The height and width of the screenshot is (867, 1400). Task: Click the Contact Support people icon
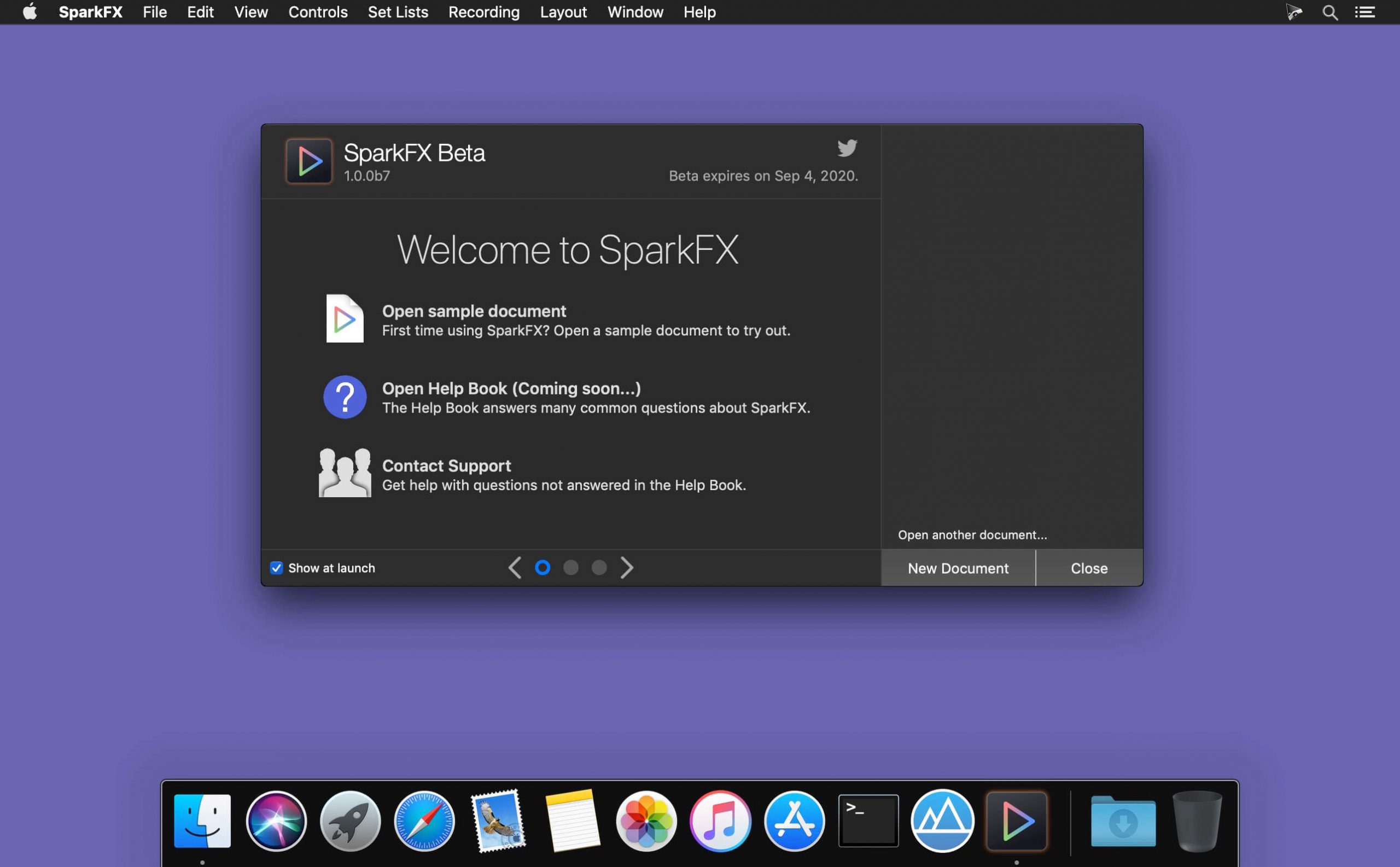tap(345, 473)
